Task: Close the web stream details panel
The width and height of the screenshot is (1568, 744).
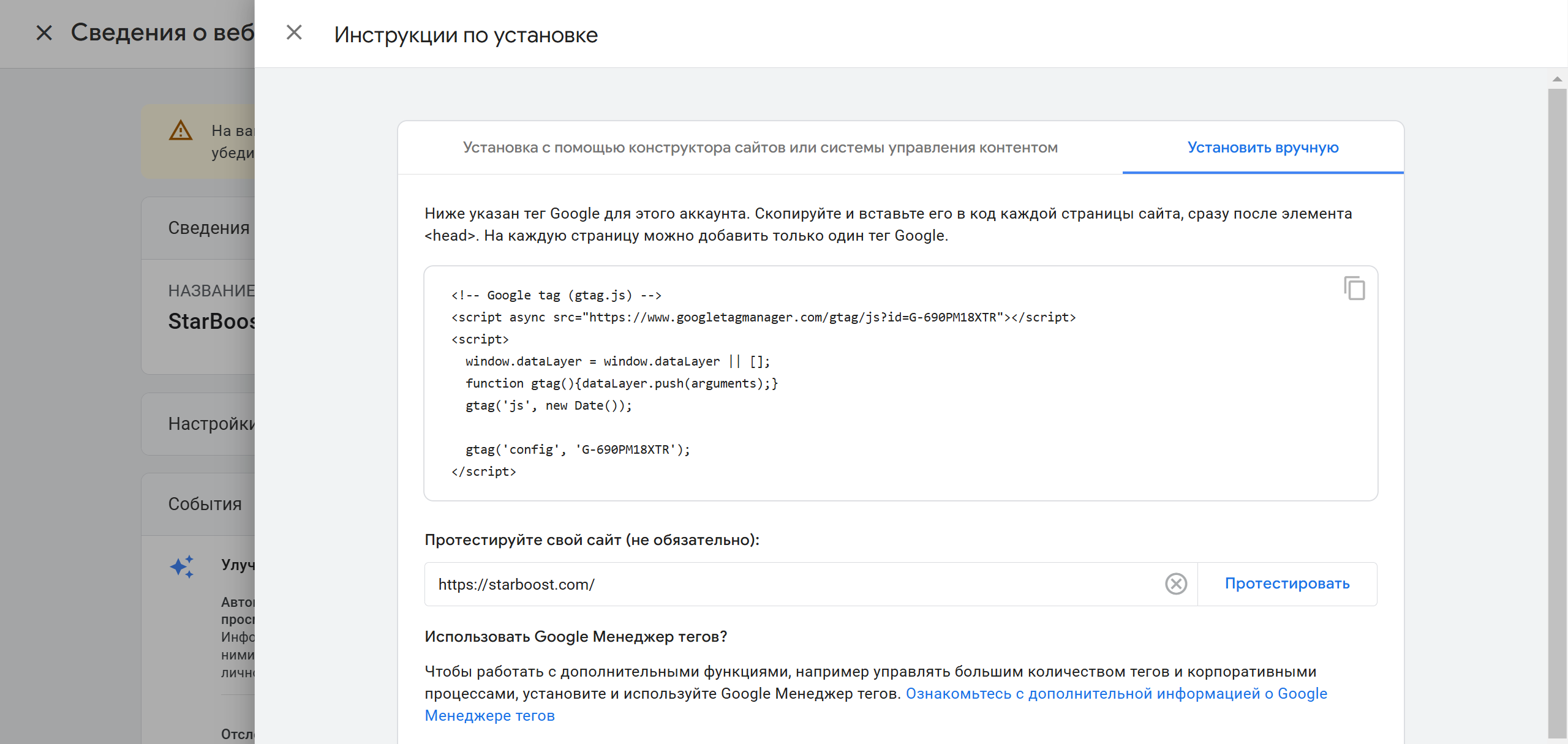Action: (x=44, y=32)
